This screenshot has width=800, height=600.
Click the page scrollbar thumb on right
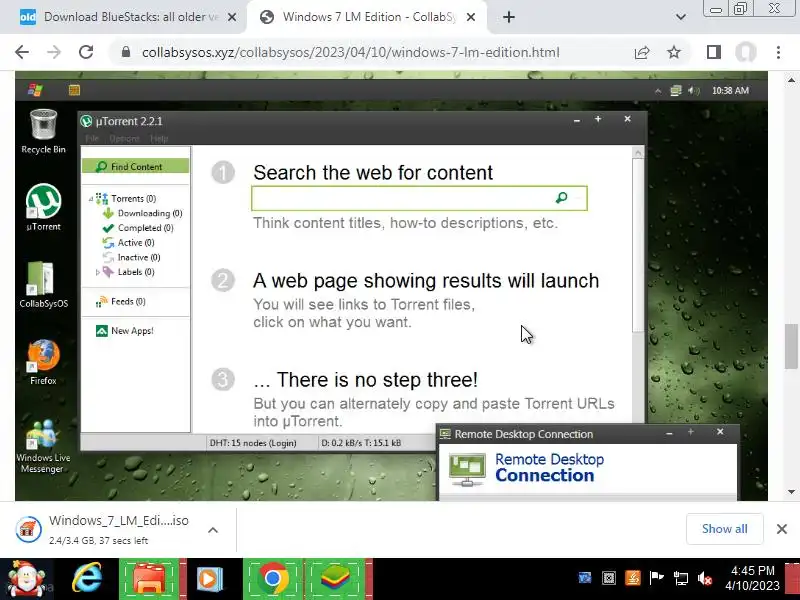coord(791,346)
